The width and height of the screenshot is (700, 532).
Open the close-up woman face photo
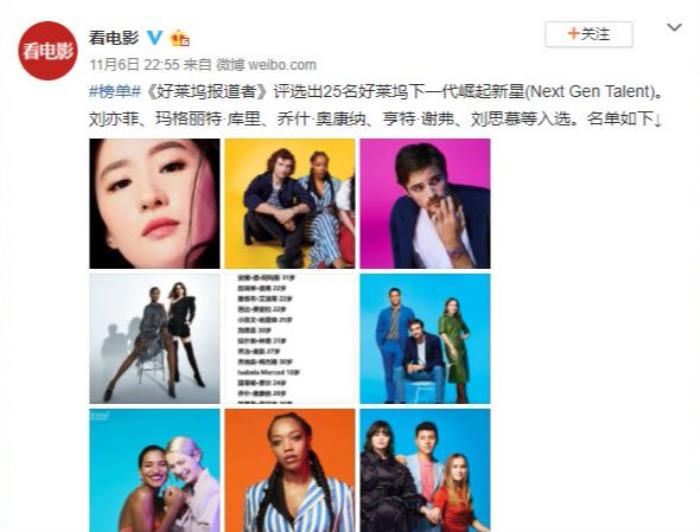[x=154, y=204]
